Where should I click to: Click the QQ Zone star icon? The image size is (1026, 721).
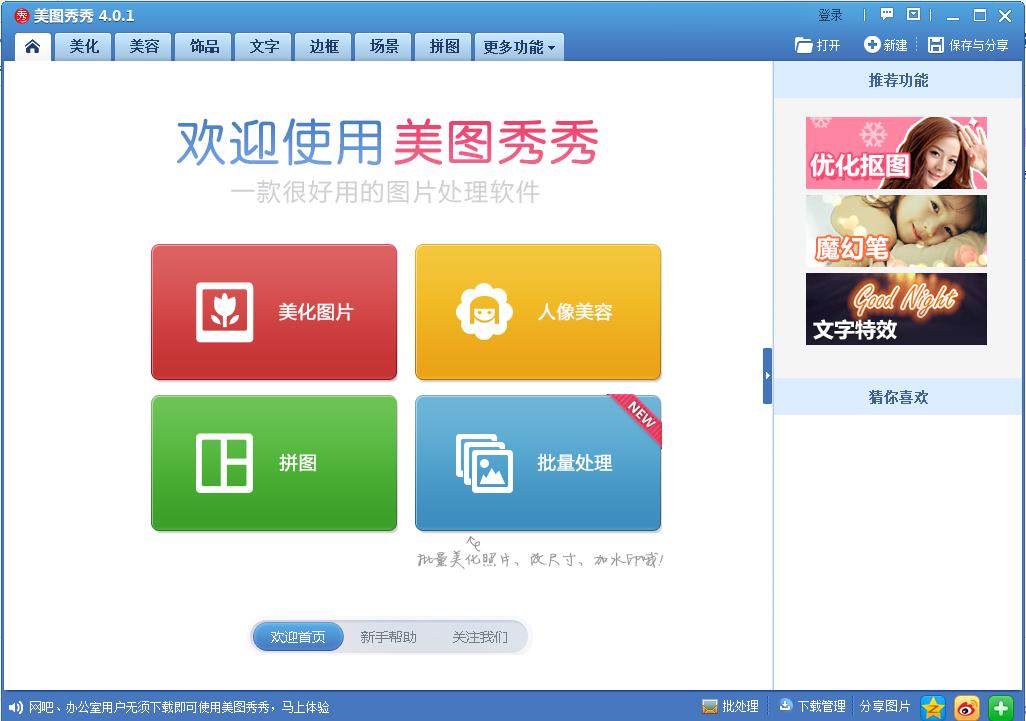[932, 705]
